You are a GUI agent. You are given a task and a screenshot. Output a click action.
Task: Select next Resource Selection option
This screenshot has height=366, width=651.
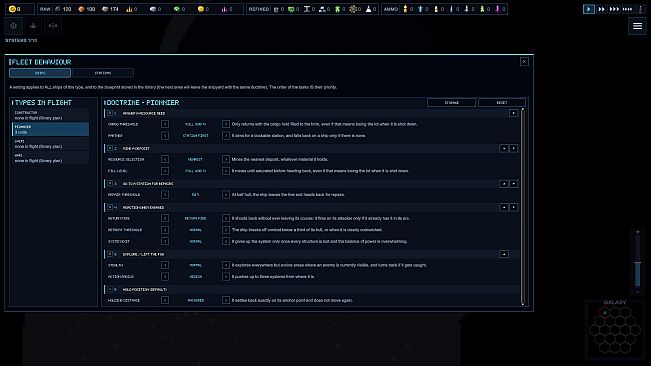[226, 159]
